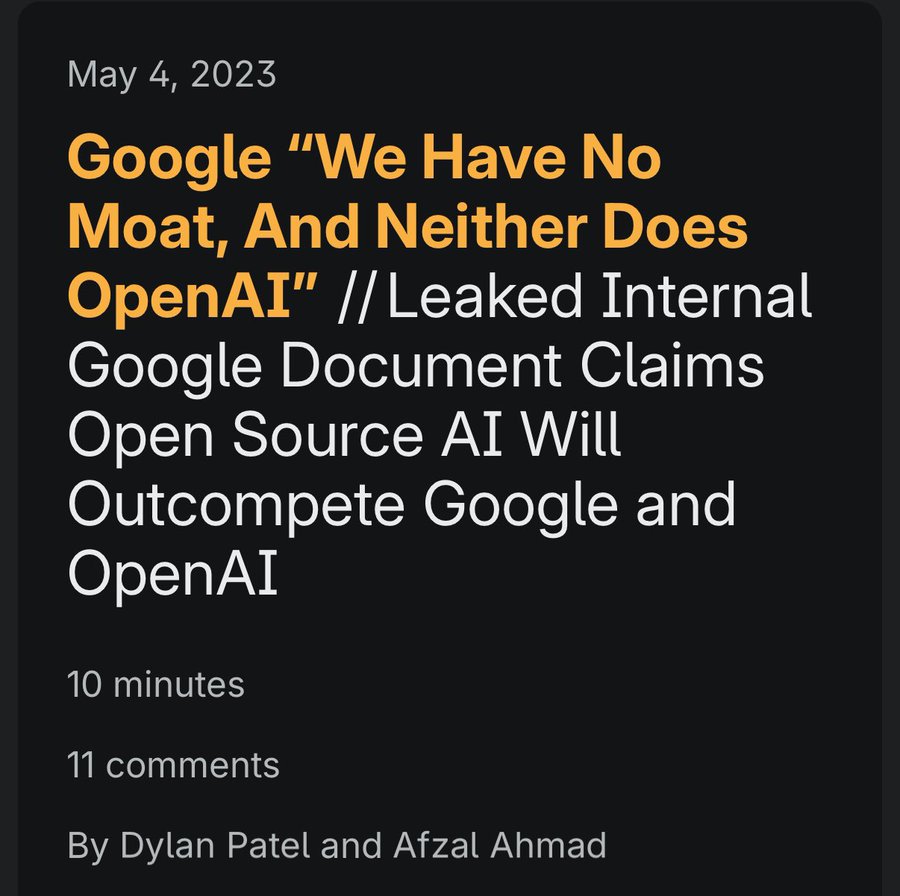Click the "Google Document Claims" subtitle line
The height and width of the screenshot is (896, 900).
pyautogui.click(x=415, y=366)
